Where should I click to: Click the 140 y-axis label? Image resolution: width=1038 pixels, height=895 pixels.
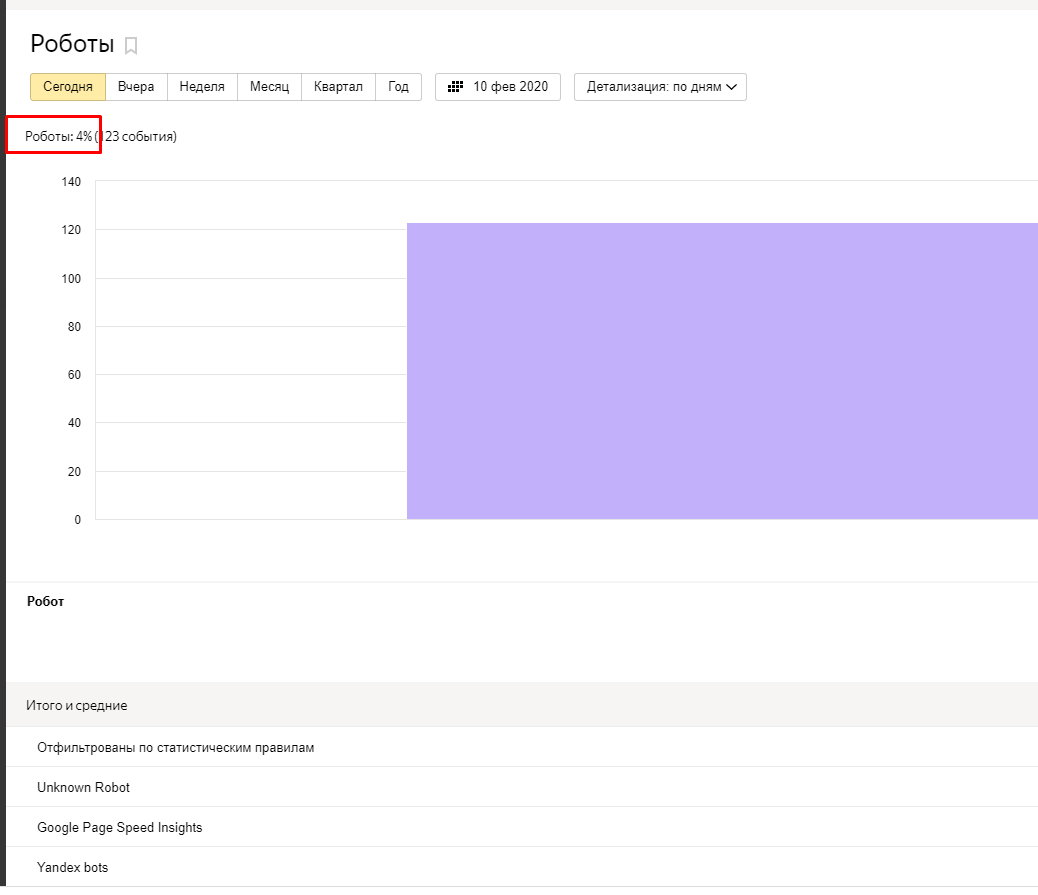coord(71,181)
